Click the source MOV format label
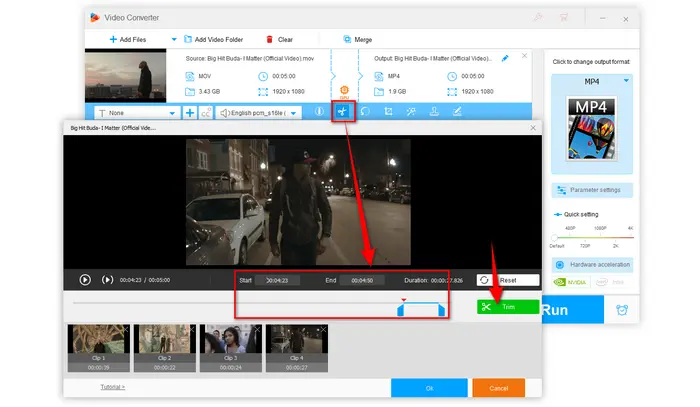 point(205,76)
